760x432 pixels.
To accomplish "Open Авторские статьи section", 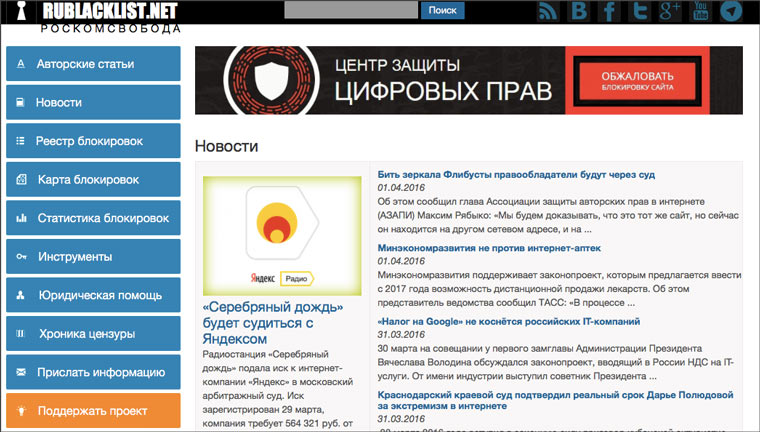I will 93,64.
